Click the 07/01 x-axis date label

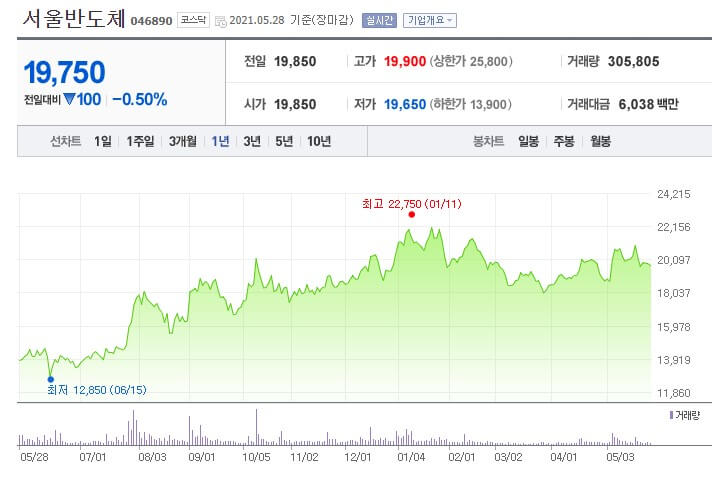coord(93,457)
